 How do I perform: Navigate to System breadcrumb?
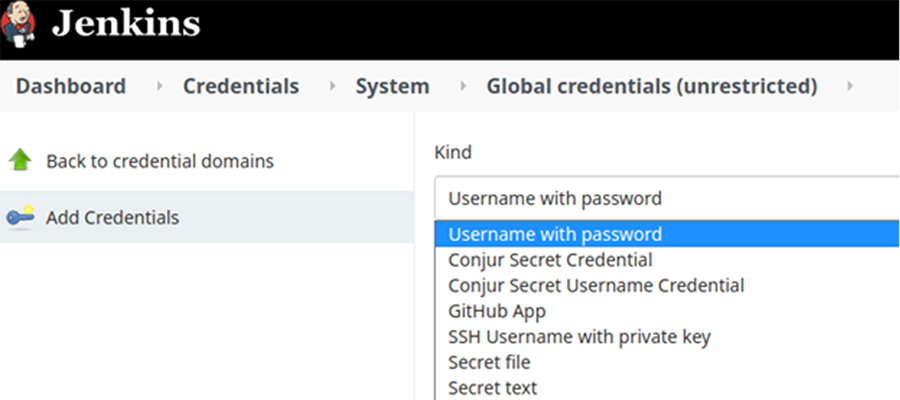[392, 86]
